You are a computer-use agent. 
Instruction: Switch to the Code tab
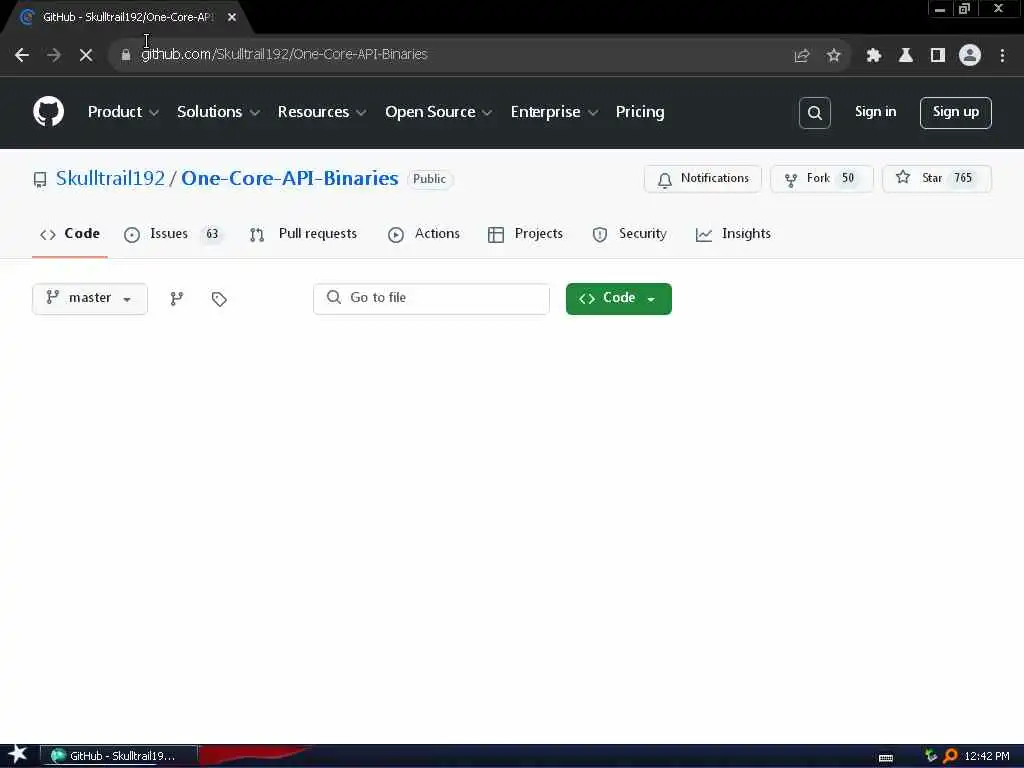[x=70, y=234]
